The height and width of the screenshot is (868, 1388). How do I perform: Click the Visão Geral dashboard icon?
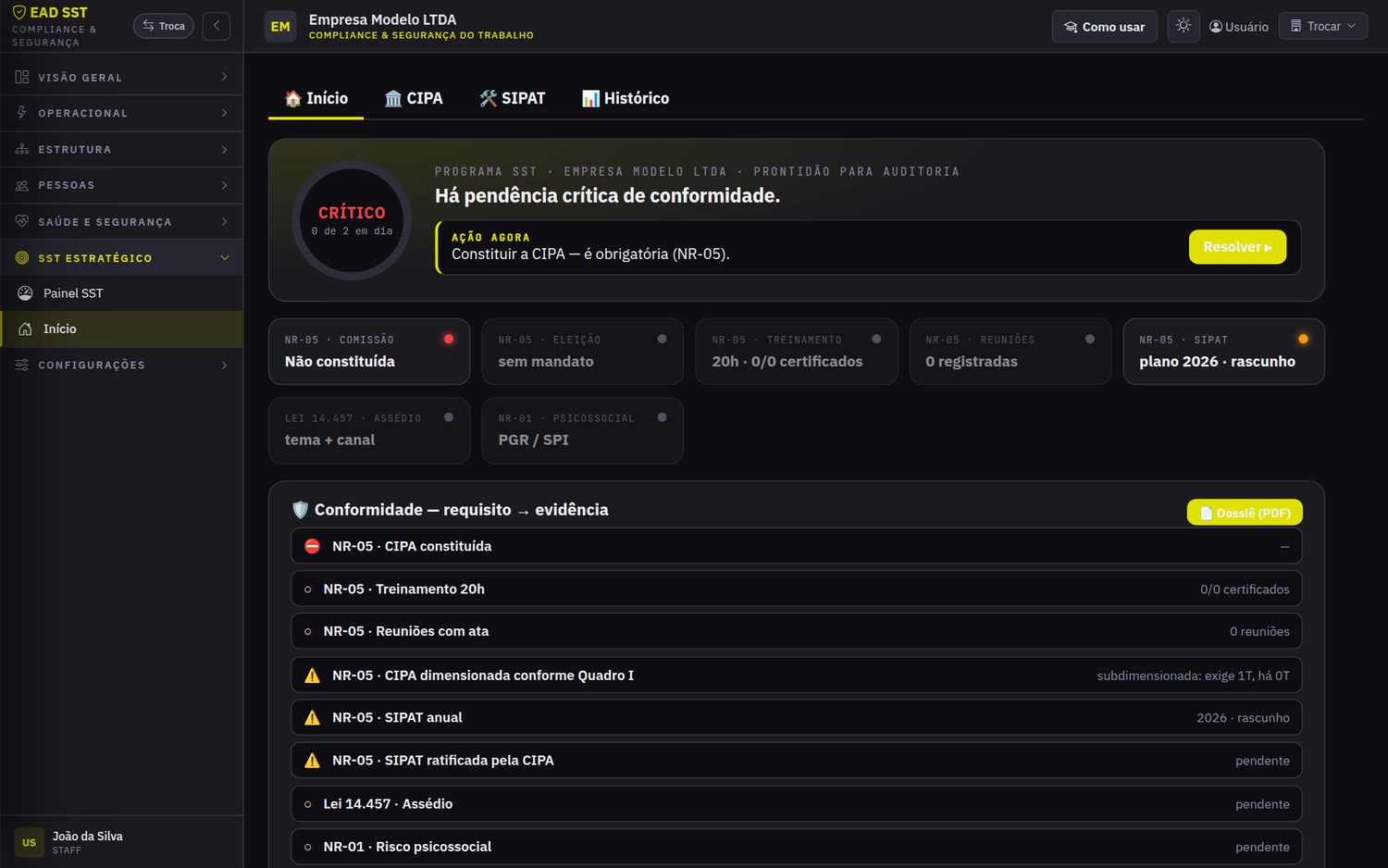coord(22,78)
